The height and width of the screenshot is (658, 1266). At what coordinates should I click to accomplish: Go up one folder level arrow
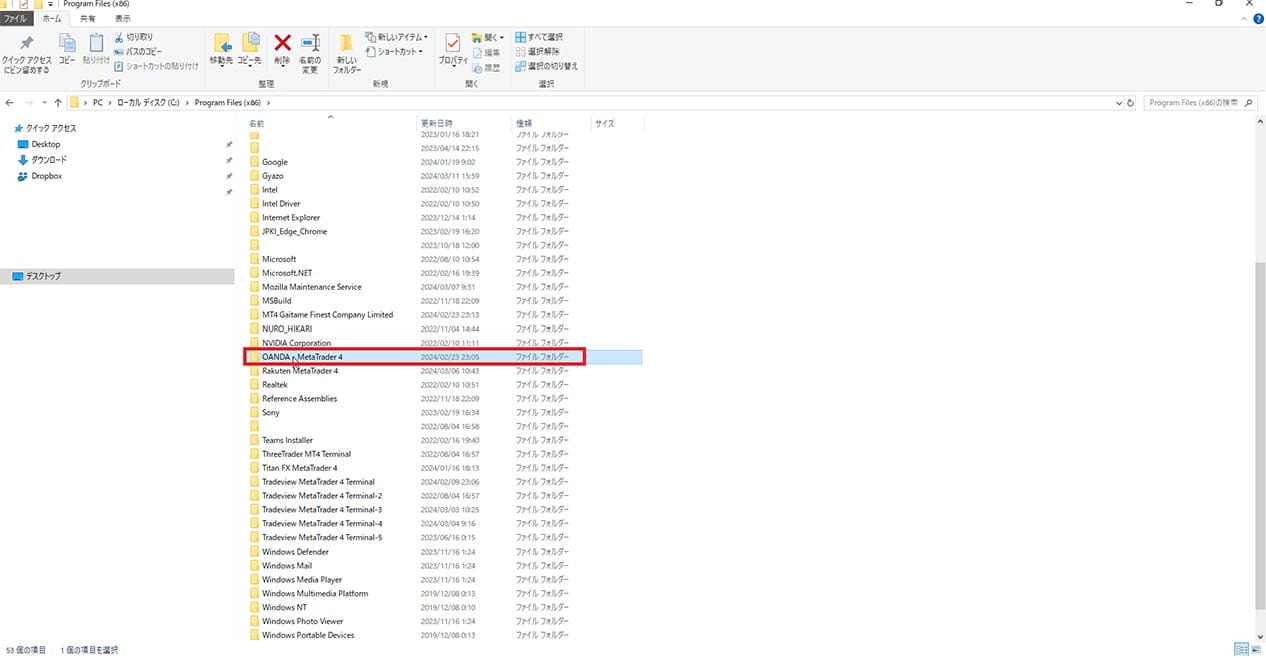(x=58, y=103)
